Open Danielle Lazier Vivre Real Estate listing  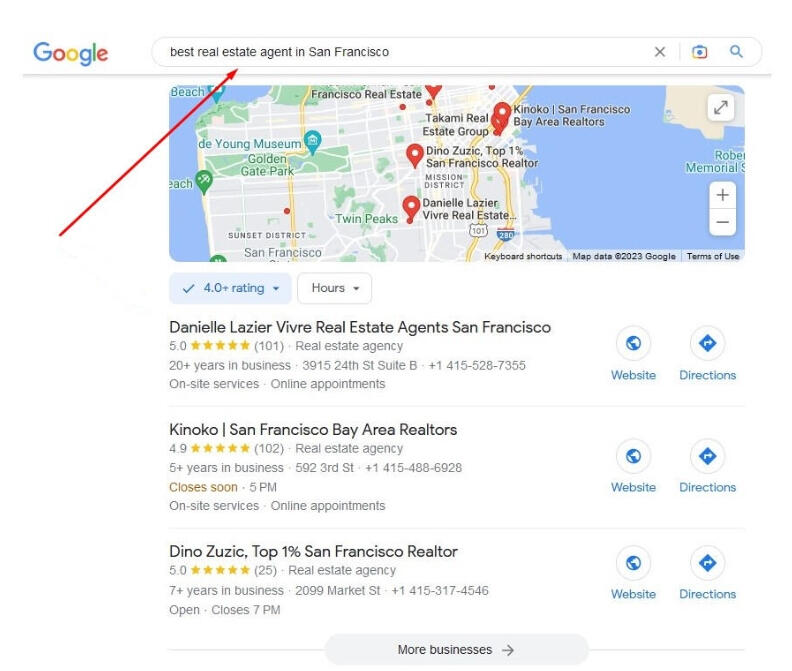tap(360, 327)
